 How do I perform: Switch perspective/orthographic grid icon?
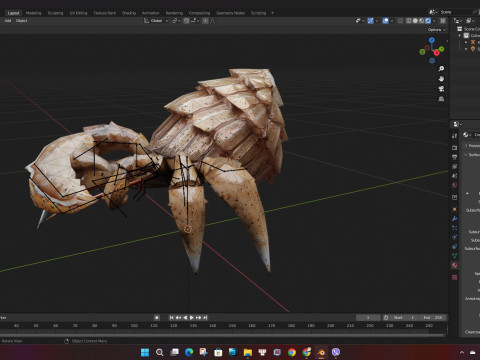[x=441, y=99]
